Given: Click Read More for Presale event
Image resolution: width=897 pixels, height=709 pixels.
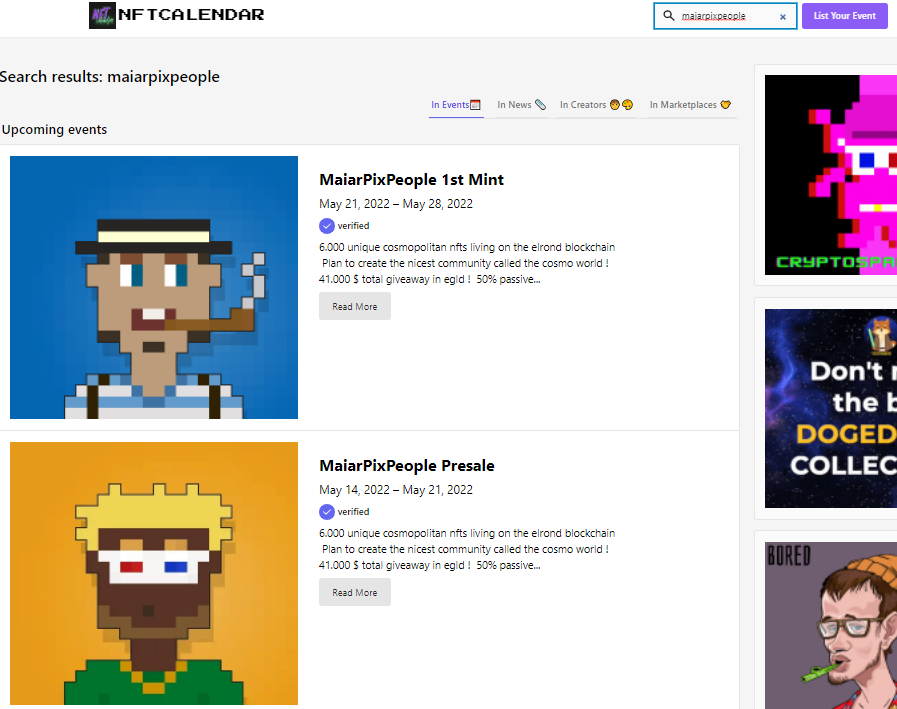Looking at the screenshot, I should pyautogui.click(x=355, y=592).
